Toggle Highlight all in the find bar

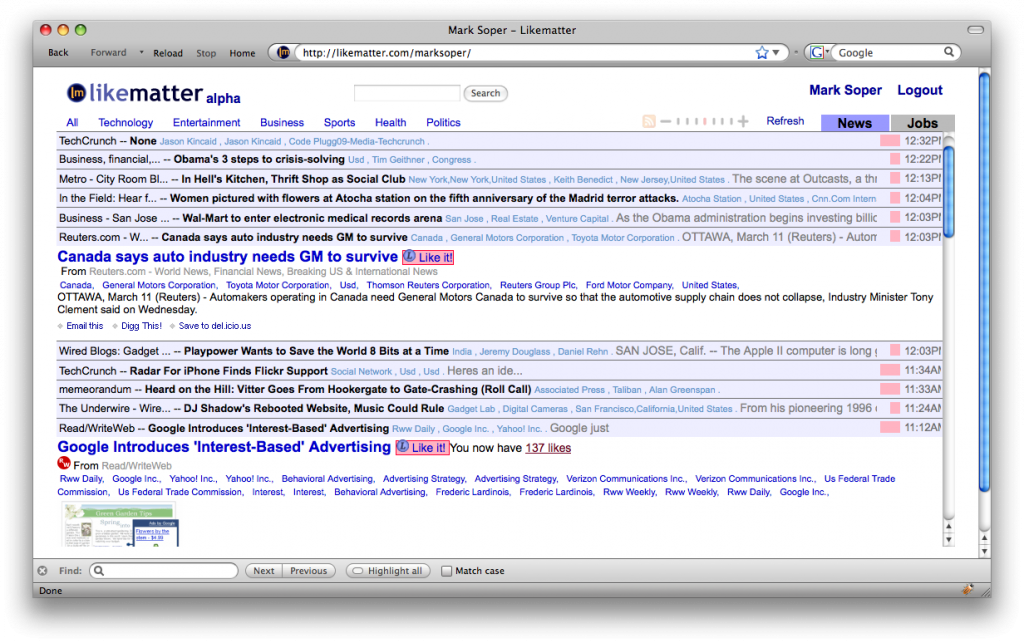point(388,570)
